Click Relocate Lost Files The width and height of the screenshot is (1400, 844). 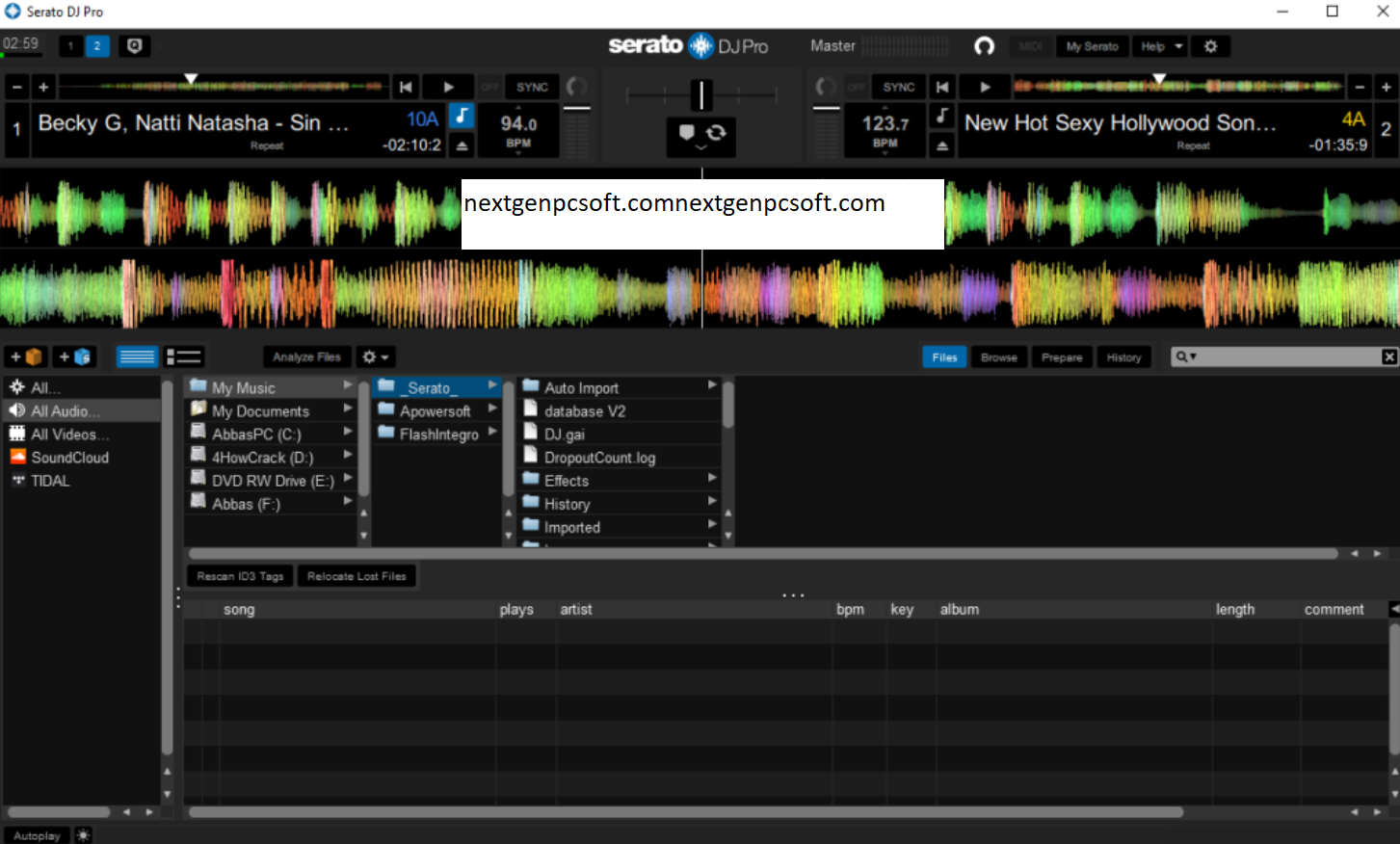(x=357, y=575)
